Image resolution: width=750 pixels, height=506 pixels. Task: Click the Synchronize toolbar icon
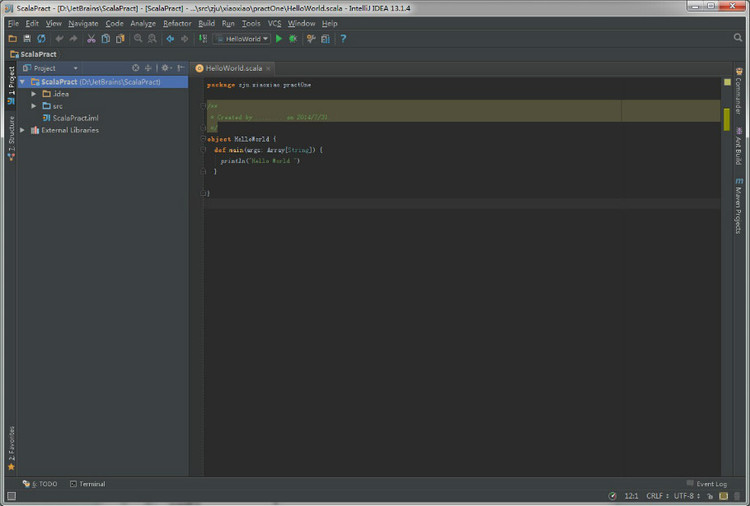pos(42,39)
